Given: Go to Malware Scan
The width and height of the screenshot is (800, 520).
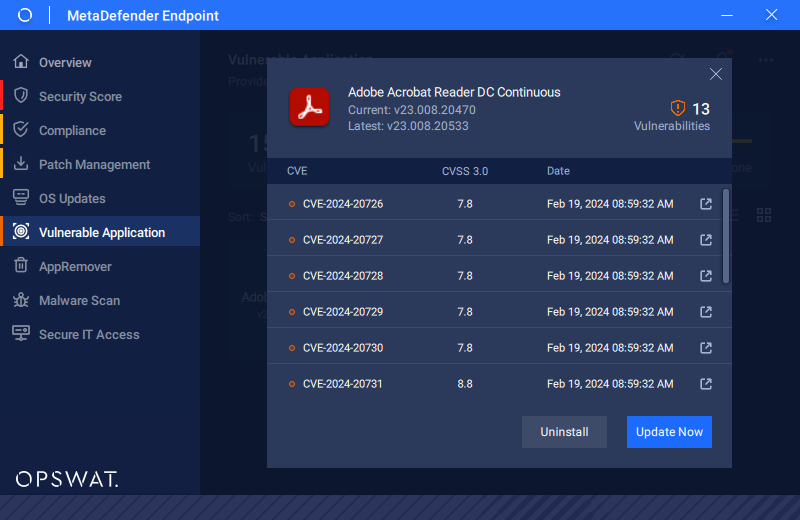Looking at the screenshot, I should (100, 301).
